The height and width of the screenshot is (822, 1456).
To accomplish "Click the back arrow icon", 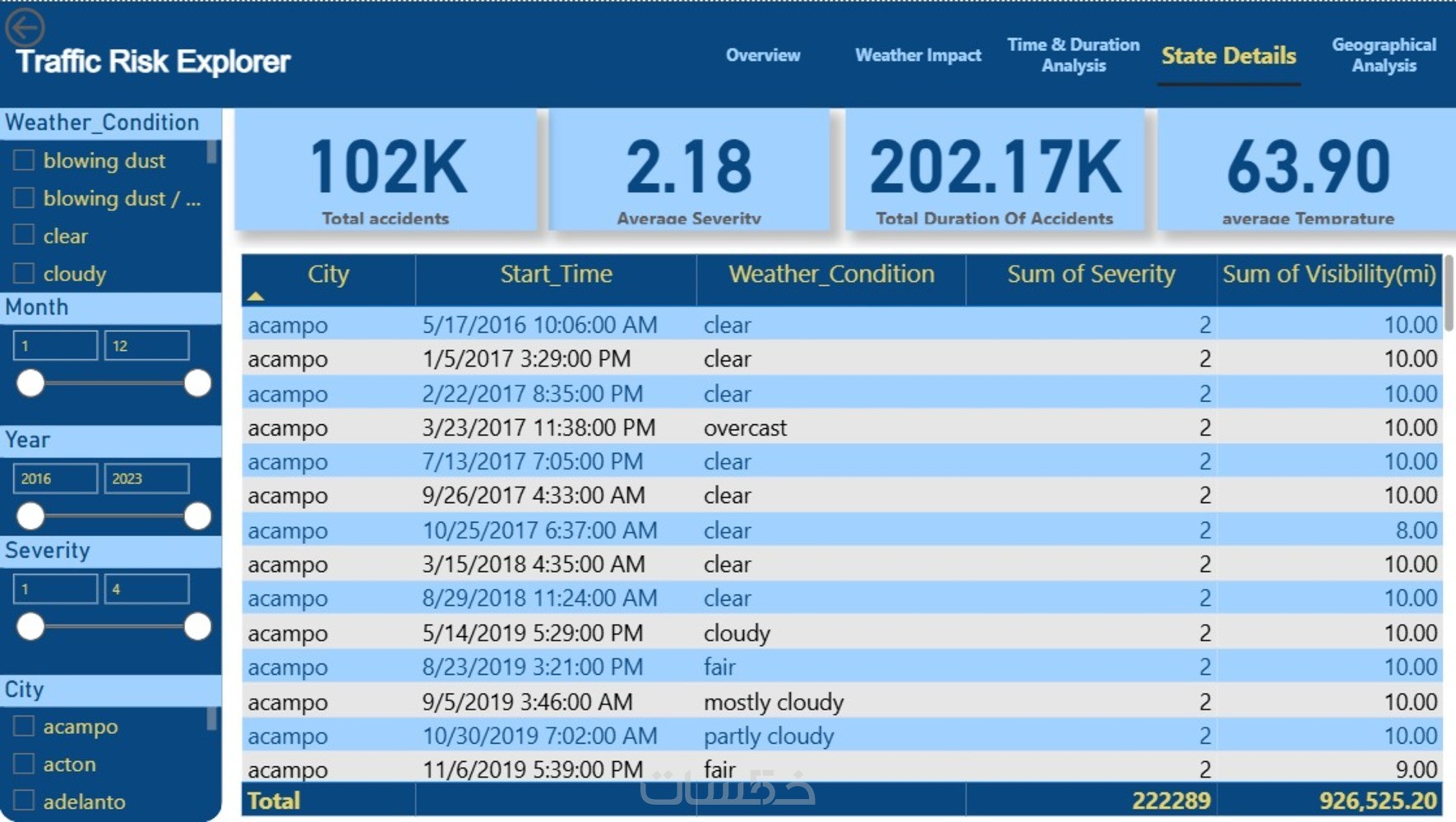I will coord(25,27).
